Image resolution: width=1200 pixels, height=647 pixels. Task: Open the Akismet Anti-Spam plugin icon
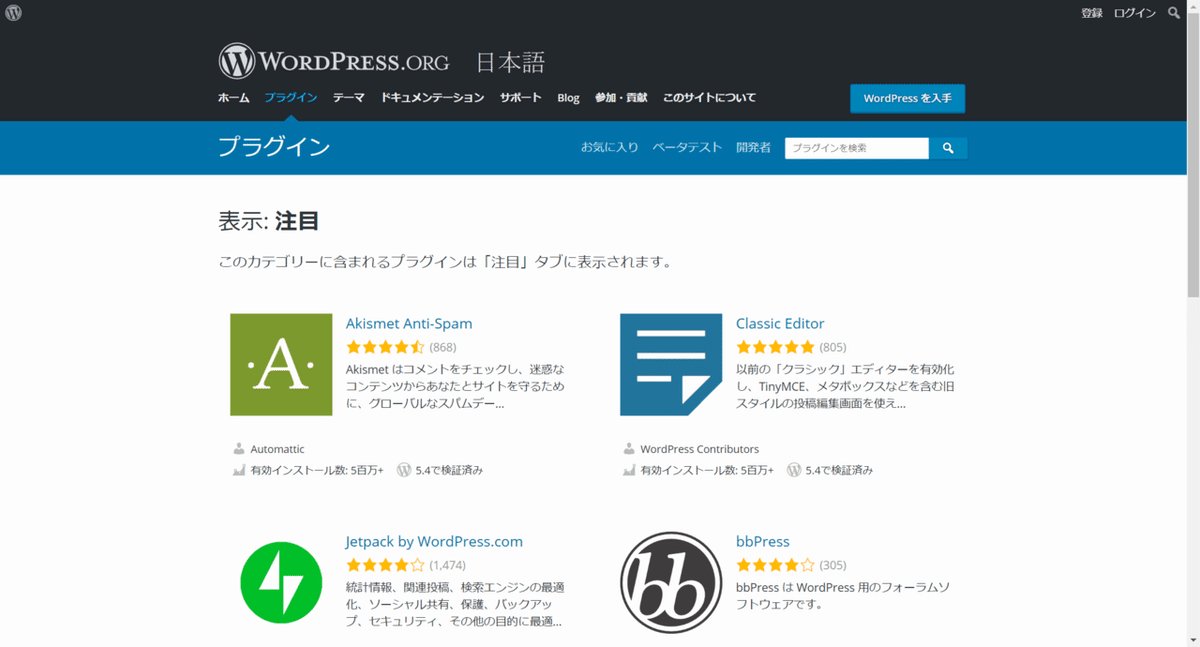tap(281, 364)
